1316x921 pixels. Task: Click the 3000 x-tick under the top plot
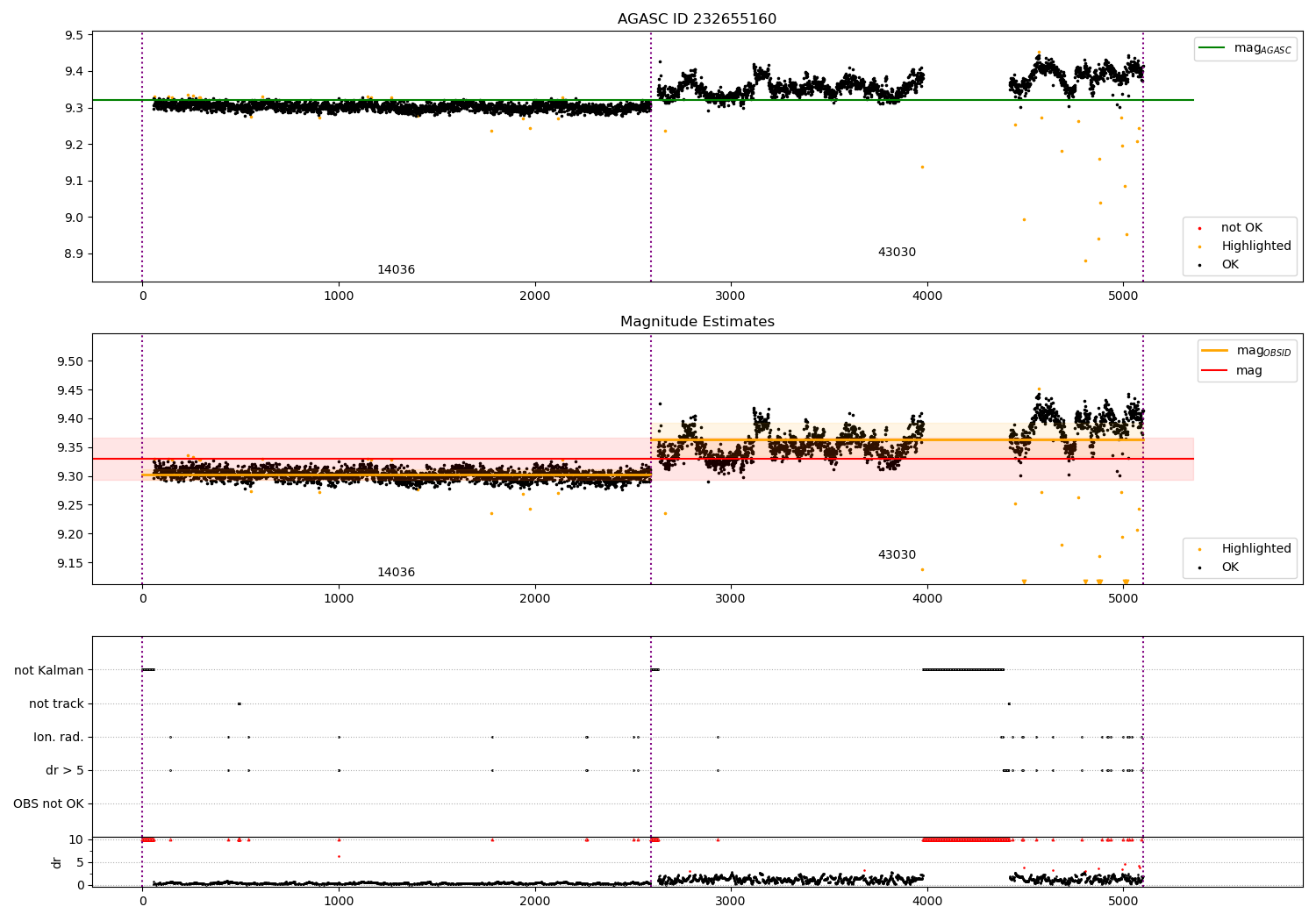pos(731,296)
